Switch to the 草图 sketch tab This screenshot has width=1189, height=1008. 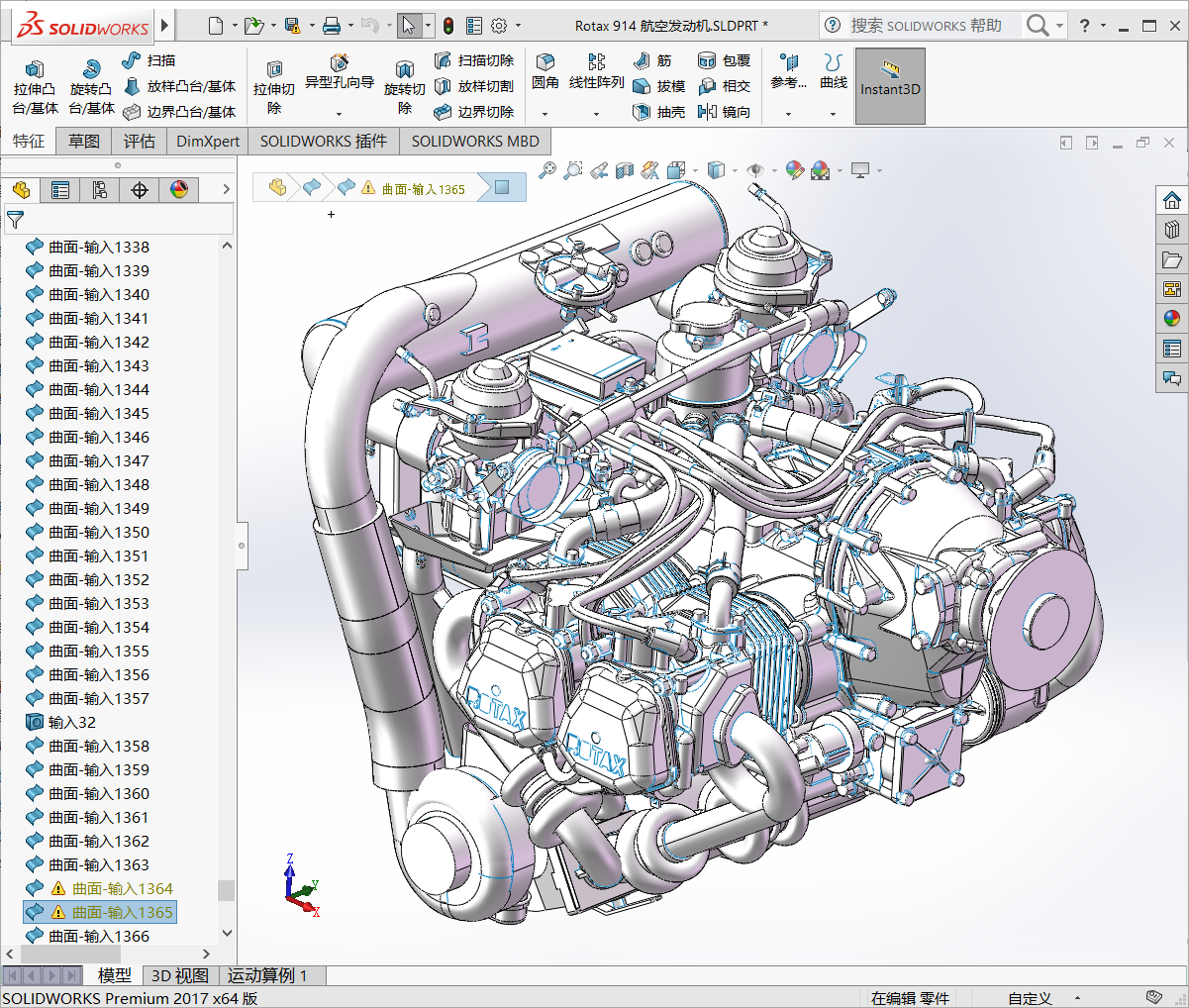(84, 142)
